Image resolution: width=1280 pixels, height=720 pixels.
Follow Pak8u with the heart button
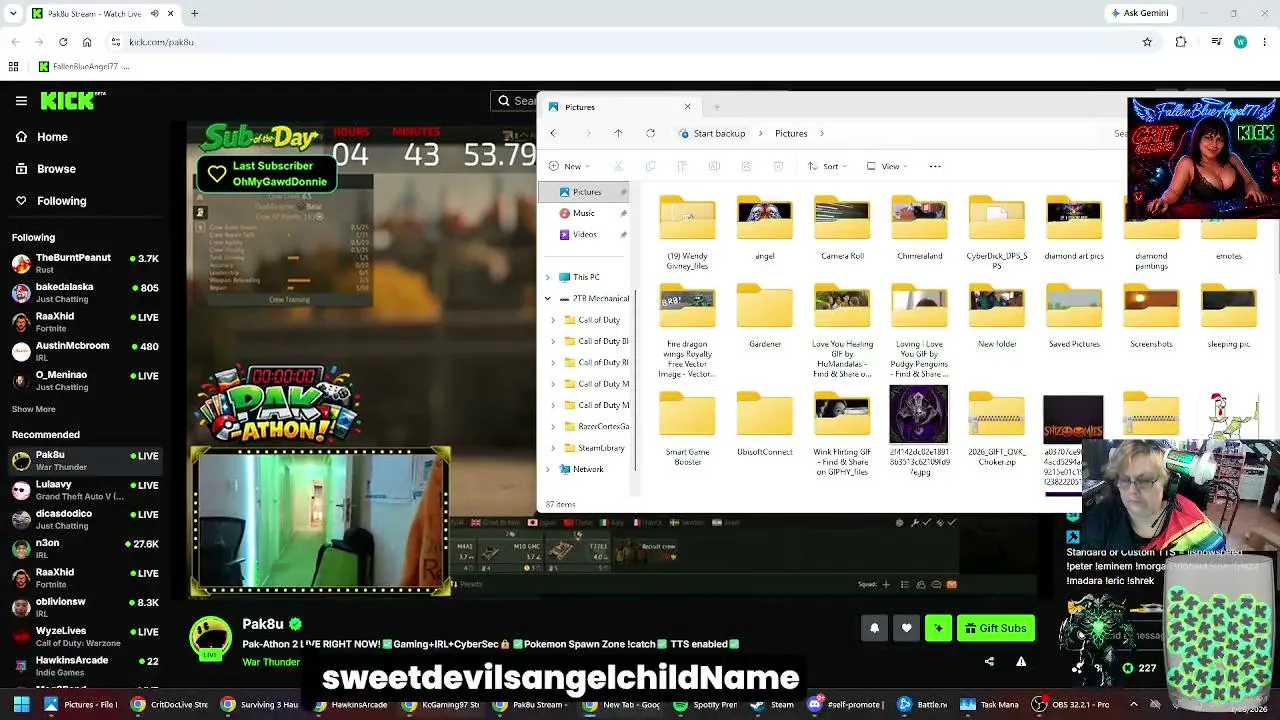click(x=906, y=628)
